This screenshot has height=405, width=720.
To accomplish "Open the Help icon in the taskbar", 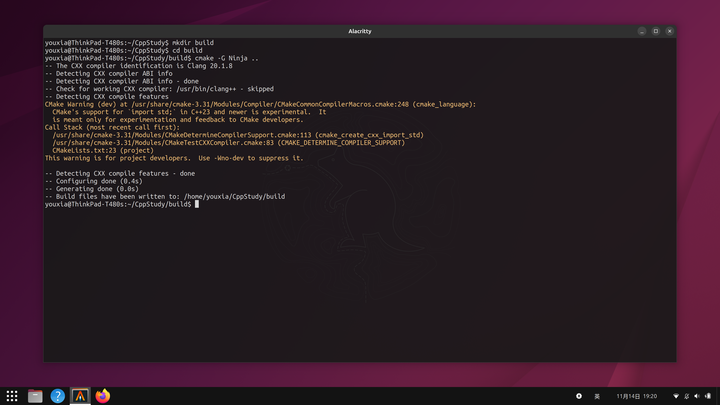I will [57, 396].
